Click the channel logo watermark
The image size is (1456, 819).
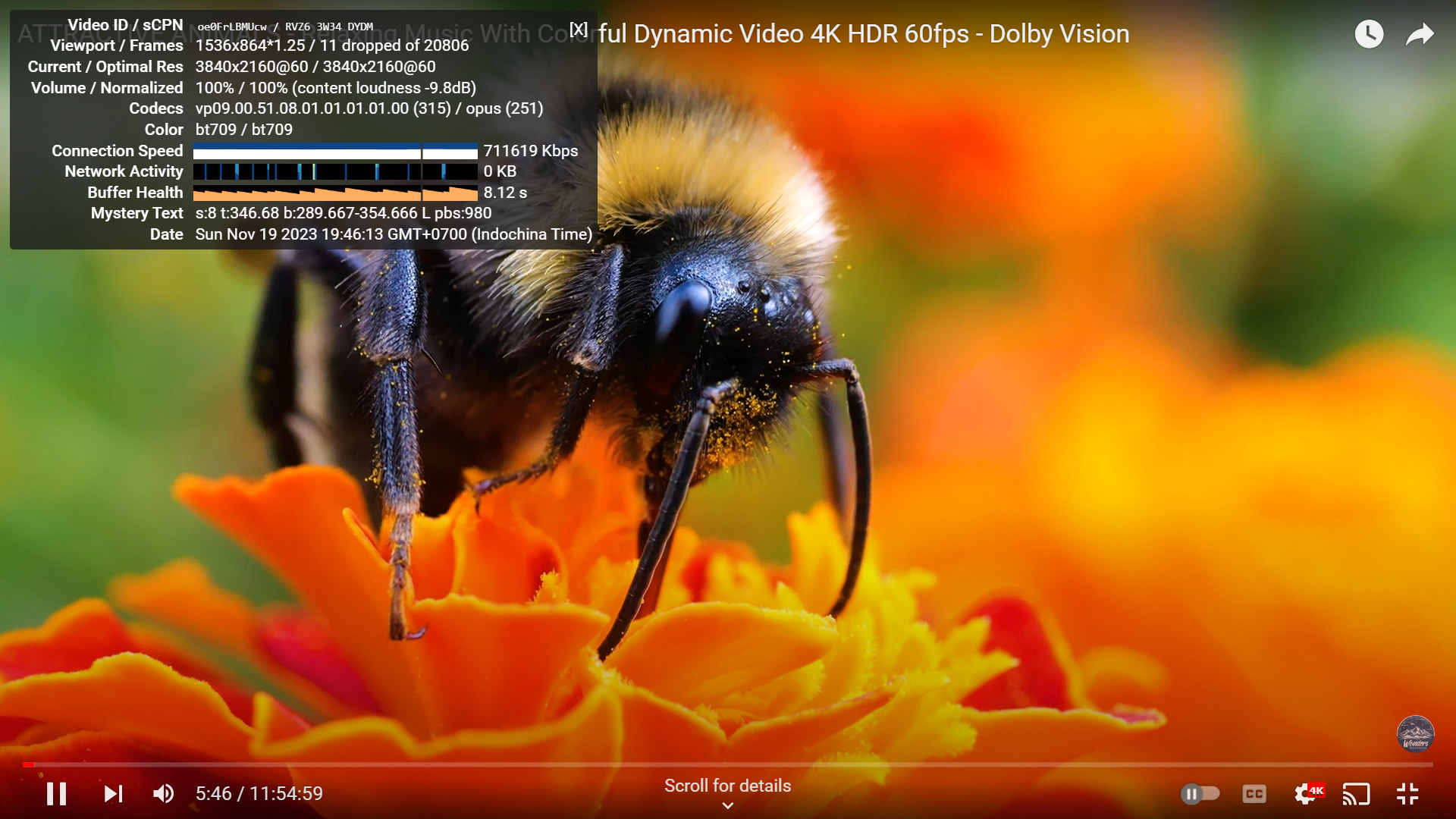click(1415, 734)
